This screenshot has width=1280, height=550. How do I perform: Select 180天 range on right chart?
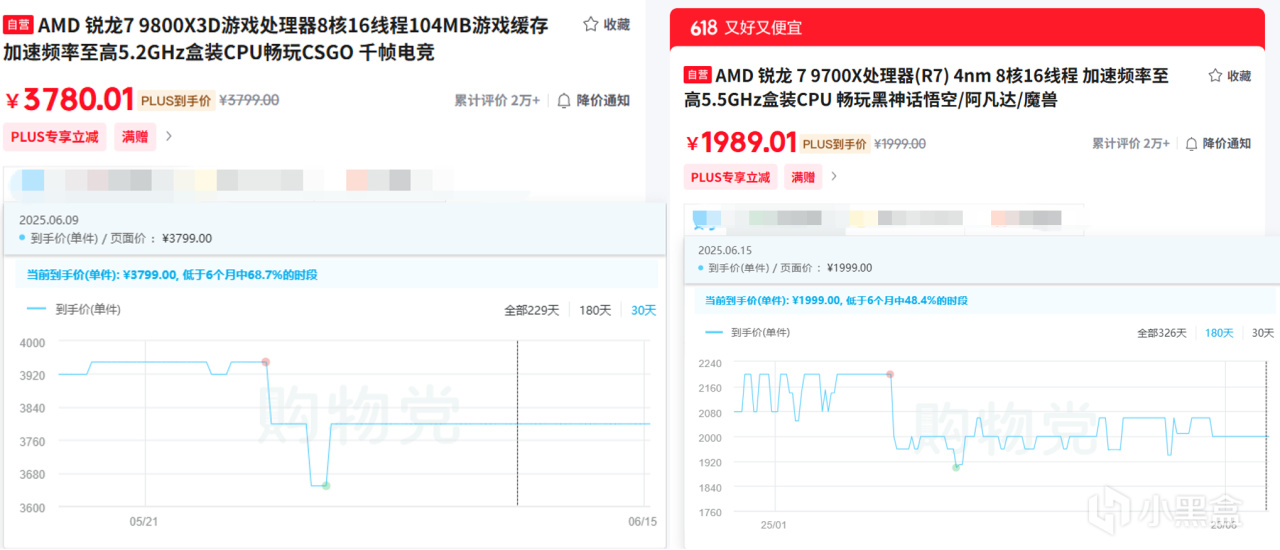coord(1219,333)
